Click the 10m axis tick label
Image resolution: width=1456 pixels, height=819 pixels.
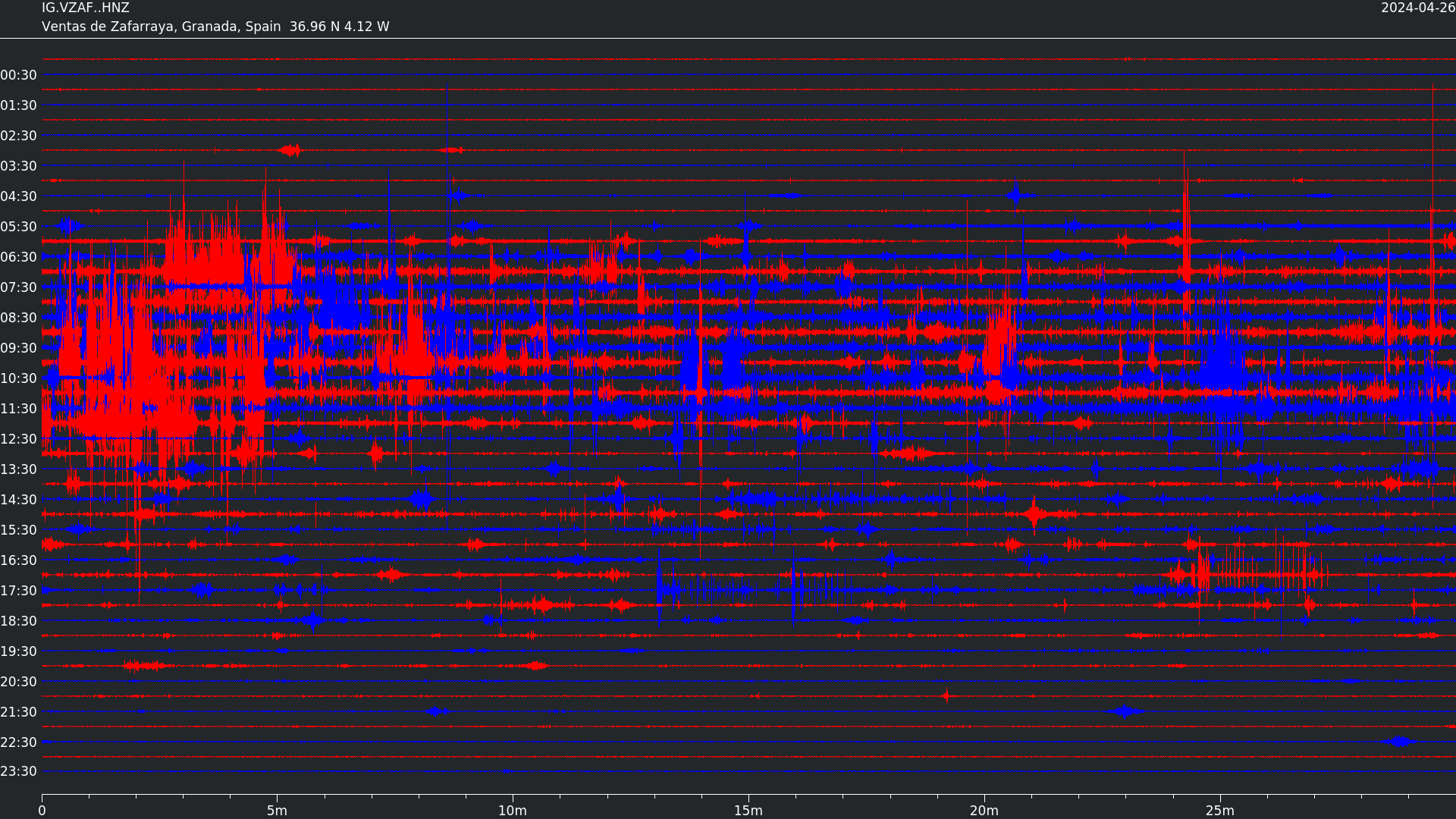point(513,811)
